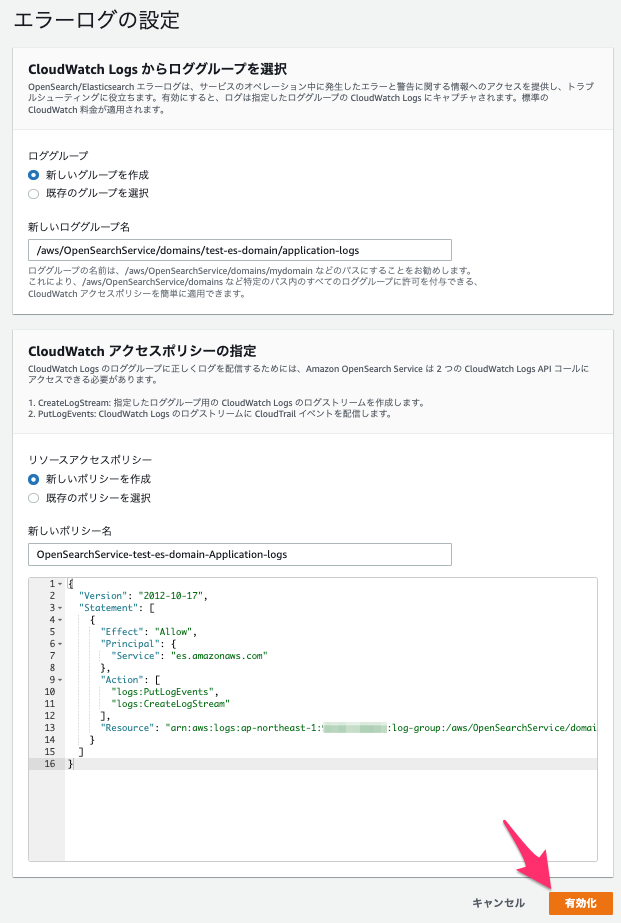Select the 既存のポリシーを選択 radio button
This screenshot has width=621, height=923.
[x=34, y=498]
